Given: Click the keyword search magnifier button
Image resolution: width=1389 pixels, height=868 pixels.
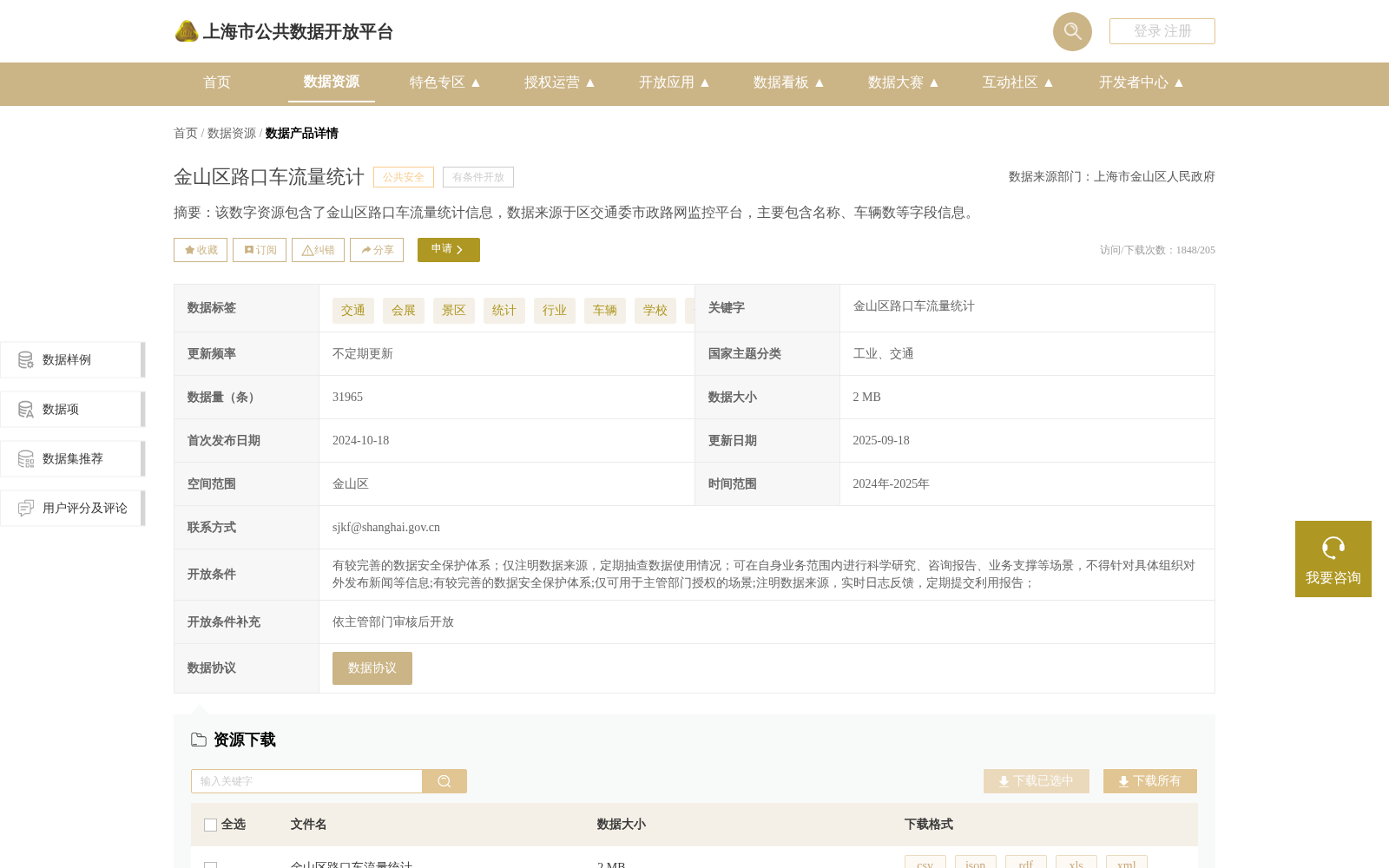Looking at the screenshot, I should tap(444, 781).
